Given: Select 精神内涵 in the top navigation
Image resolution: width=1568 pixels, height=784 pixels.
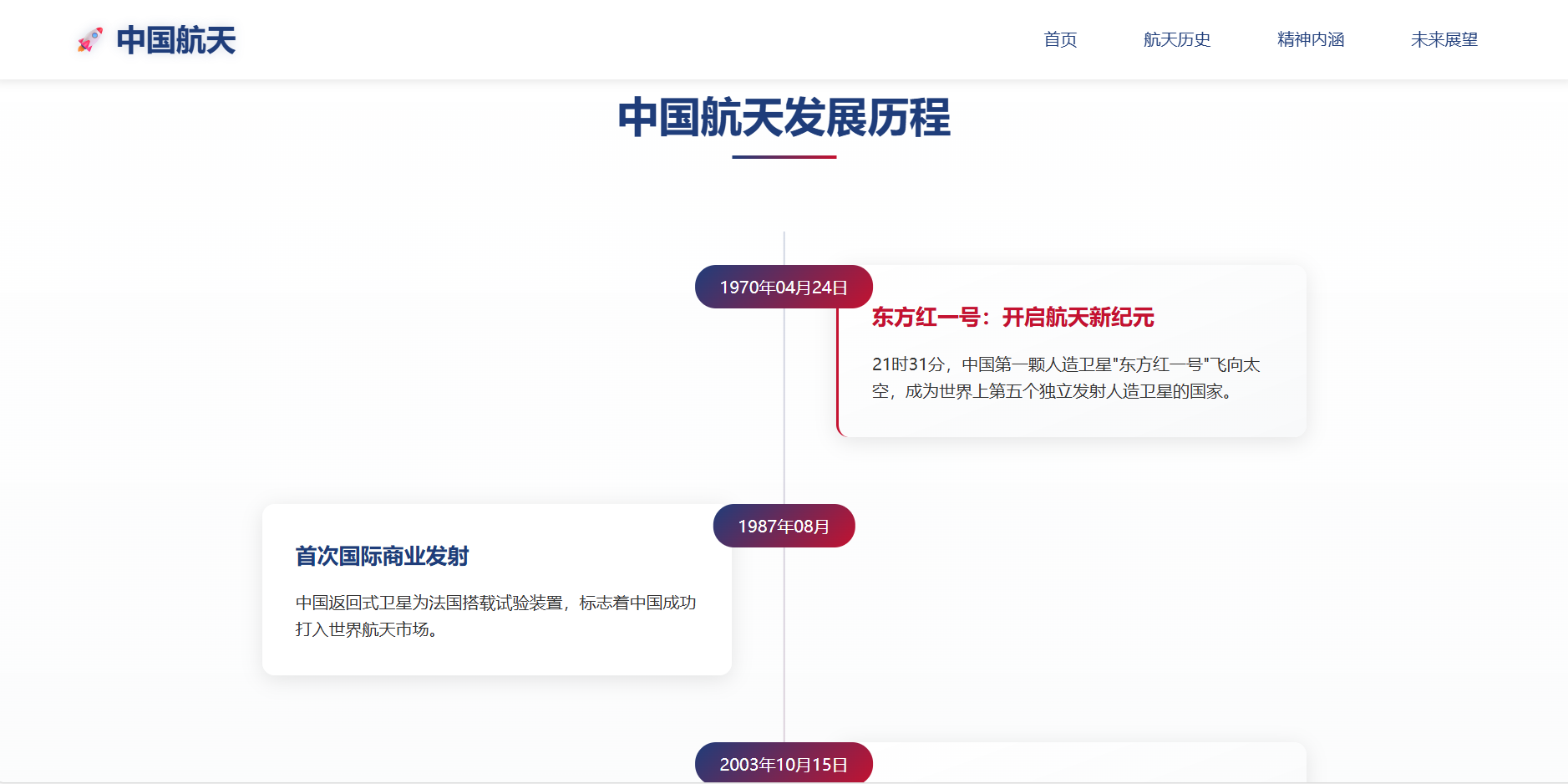Looking at the screenshot, I should coord(1310,39).
